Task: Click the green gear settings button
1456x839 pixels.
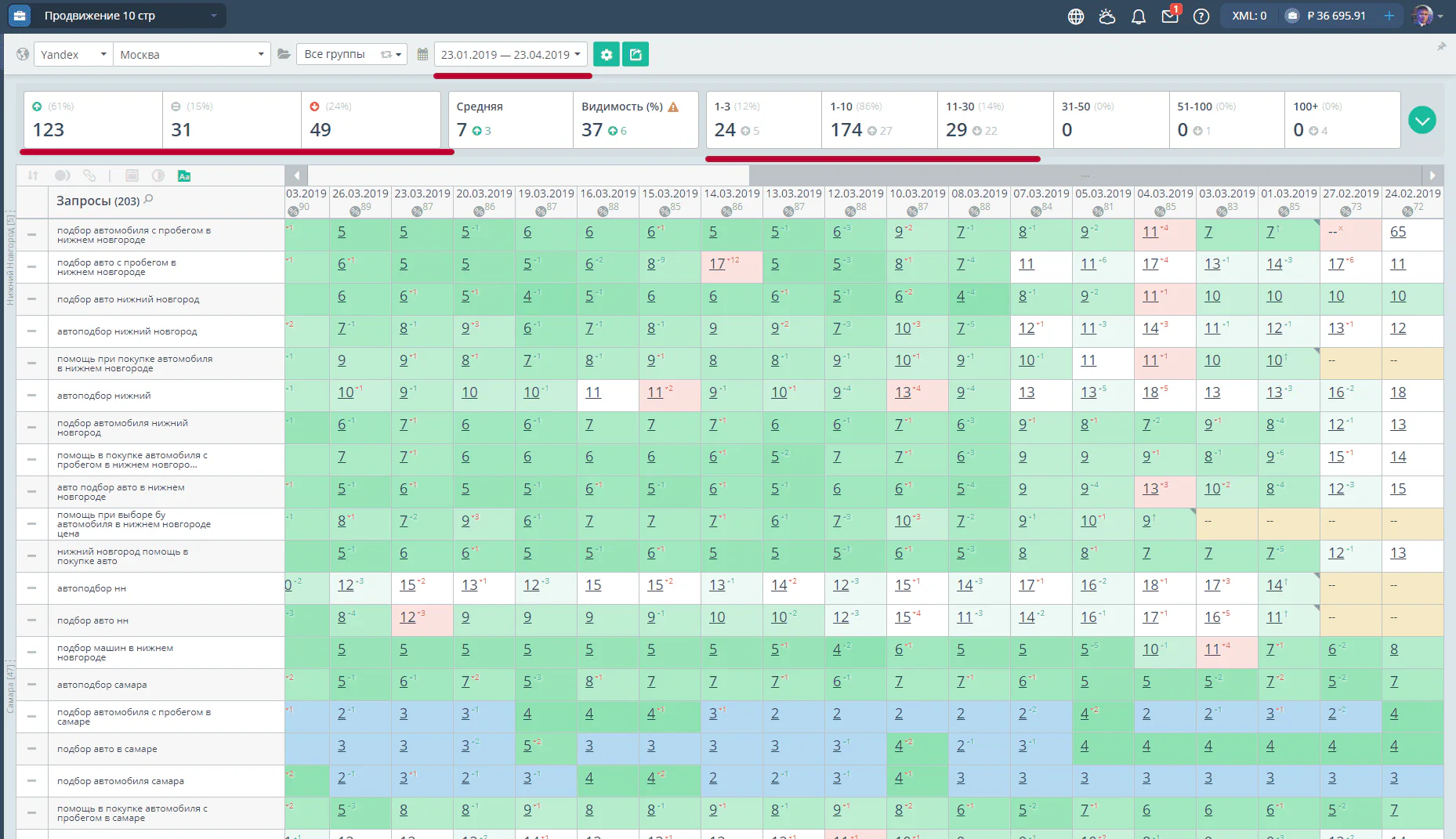Action: click(x=606, y=54)
